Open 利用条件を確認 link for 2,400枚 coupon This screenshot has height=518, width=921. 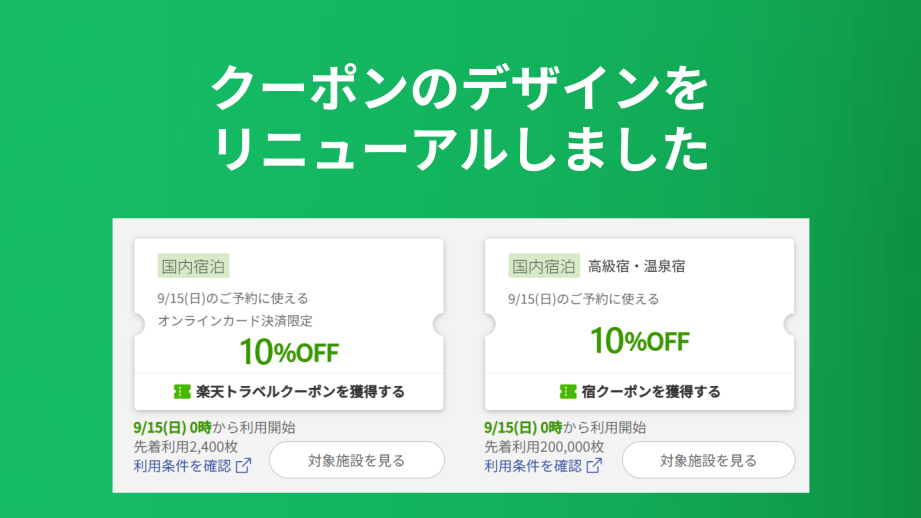click(182, 465)
